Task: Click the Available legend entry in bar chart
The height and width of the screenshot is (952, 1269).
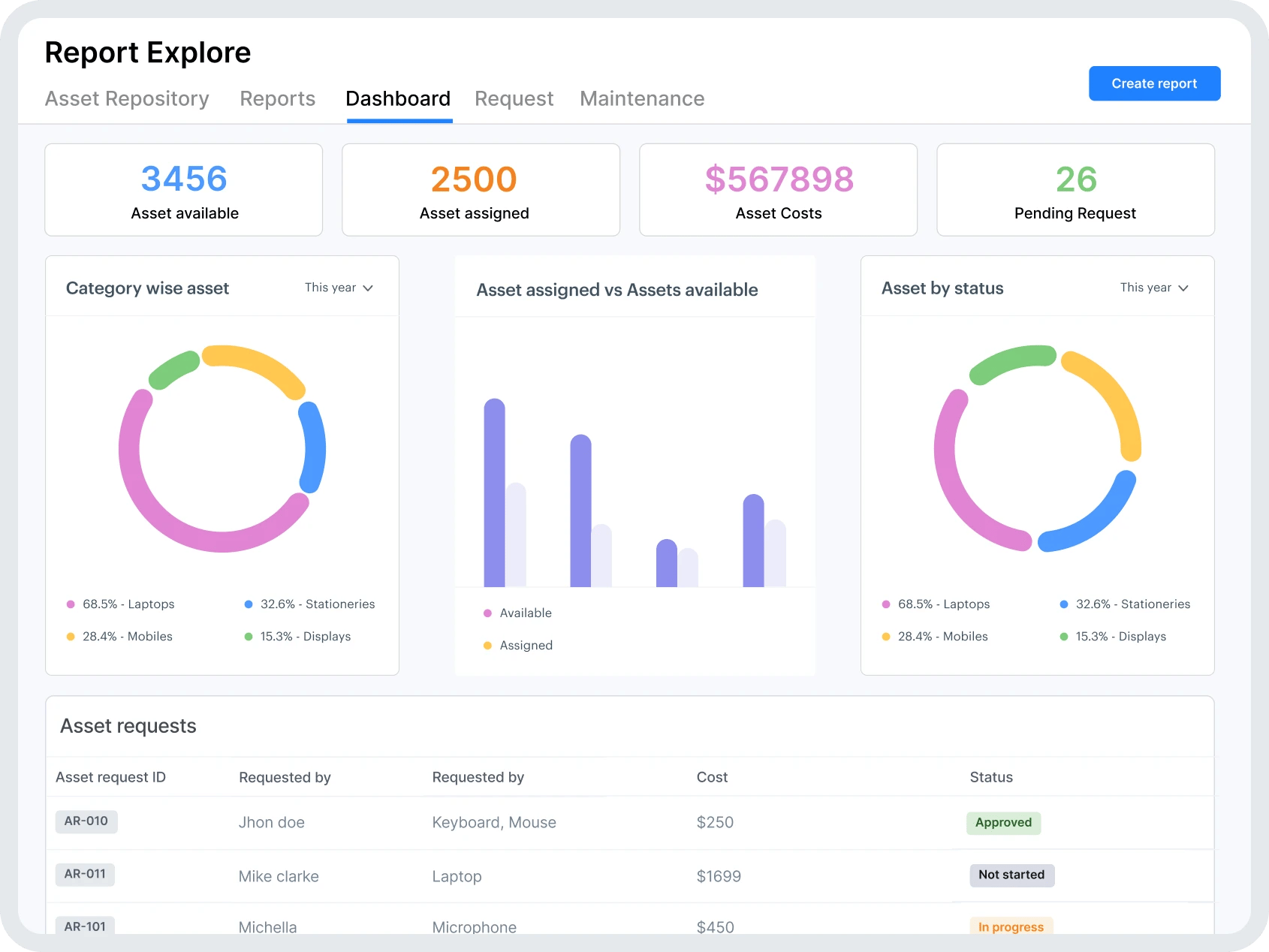Action: 517,613
